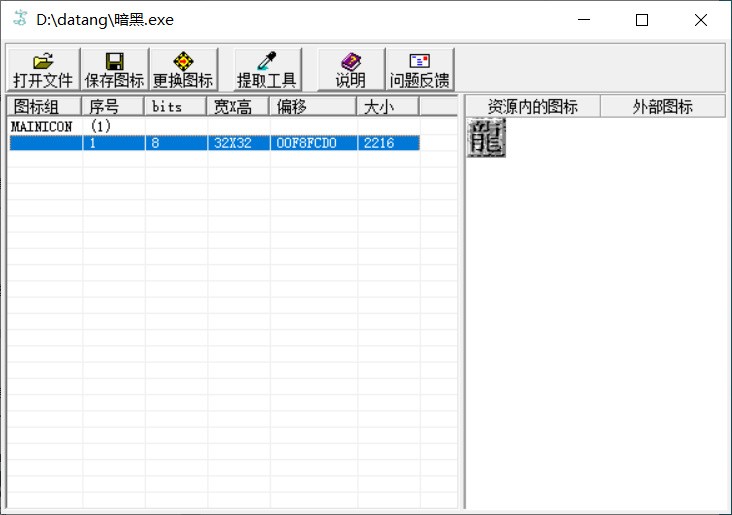Click the 宽X高 column header
The image size is (732, 515).
click(x=238, y=106)
